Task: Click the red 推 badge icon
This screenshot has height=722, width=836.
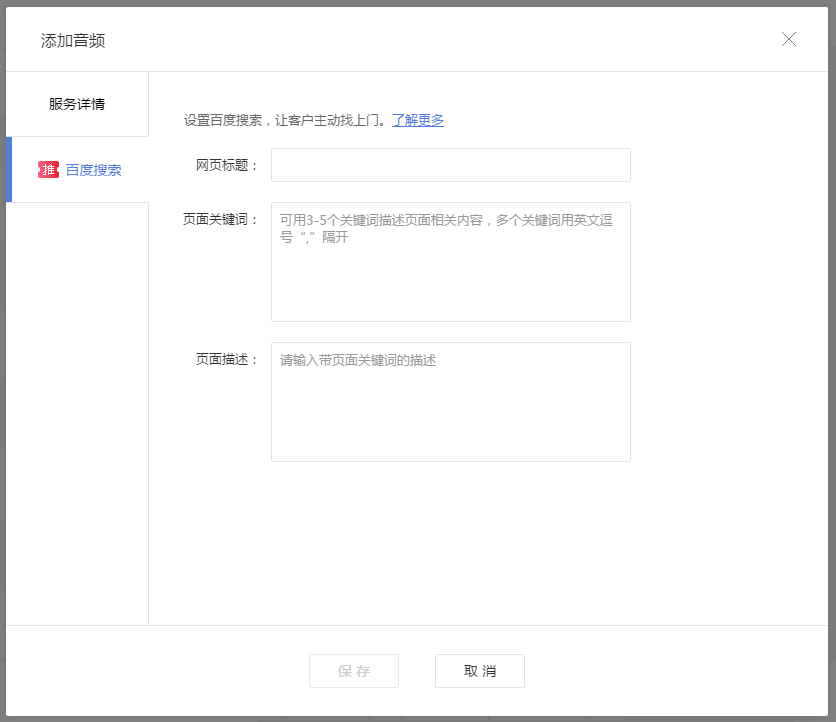Action: tap(48, 170)
